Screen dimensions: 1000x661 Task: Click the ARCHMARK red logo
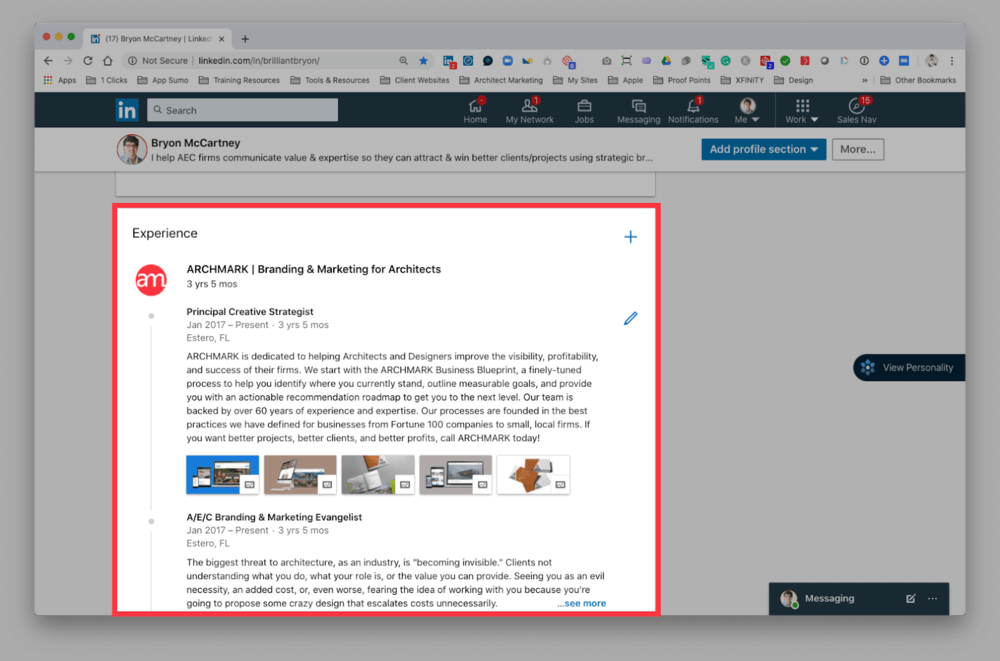coord(151,279)
